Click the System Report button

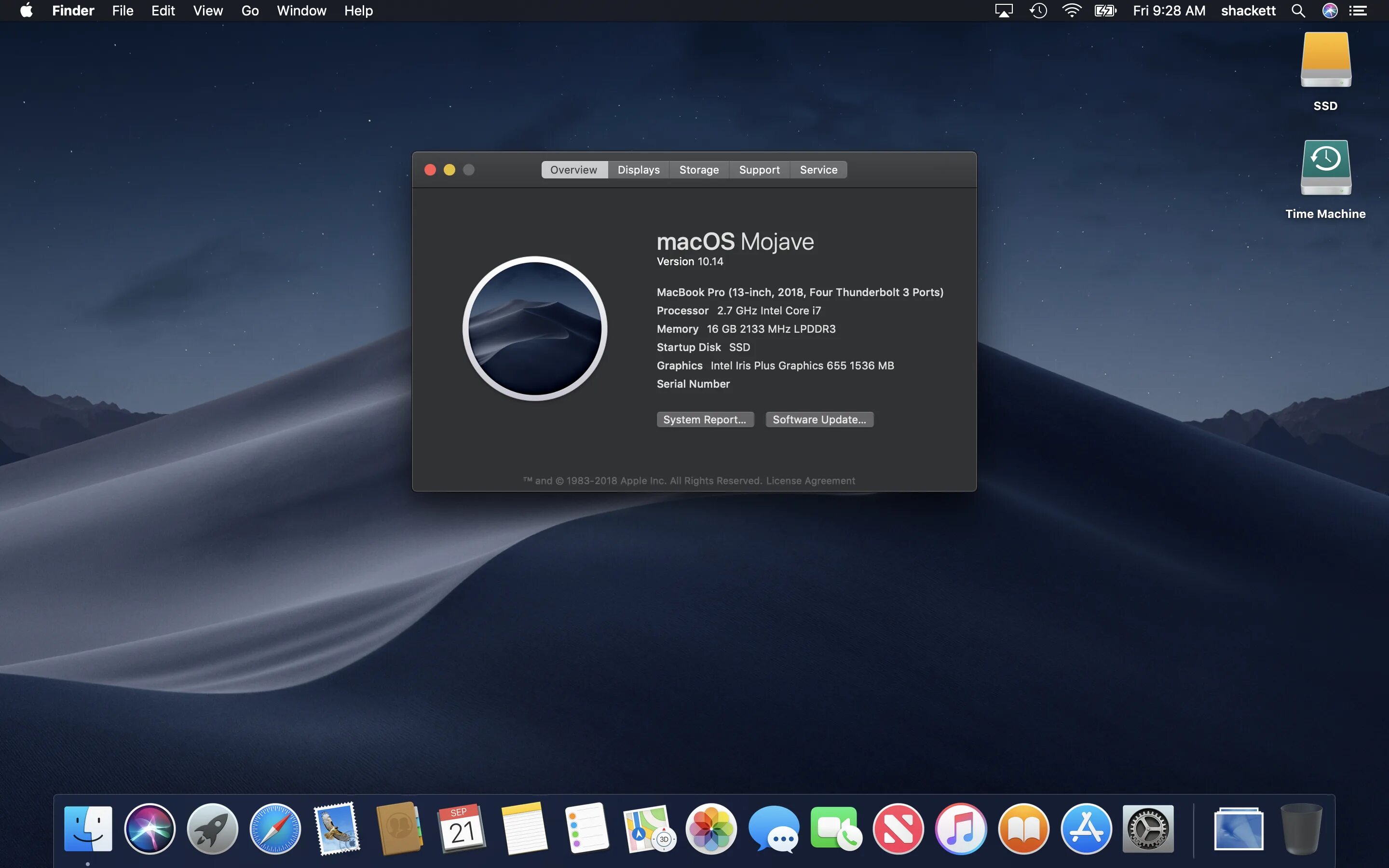coord(705,419)
